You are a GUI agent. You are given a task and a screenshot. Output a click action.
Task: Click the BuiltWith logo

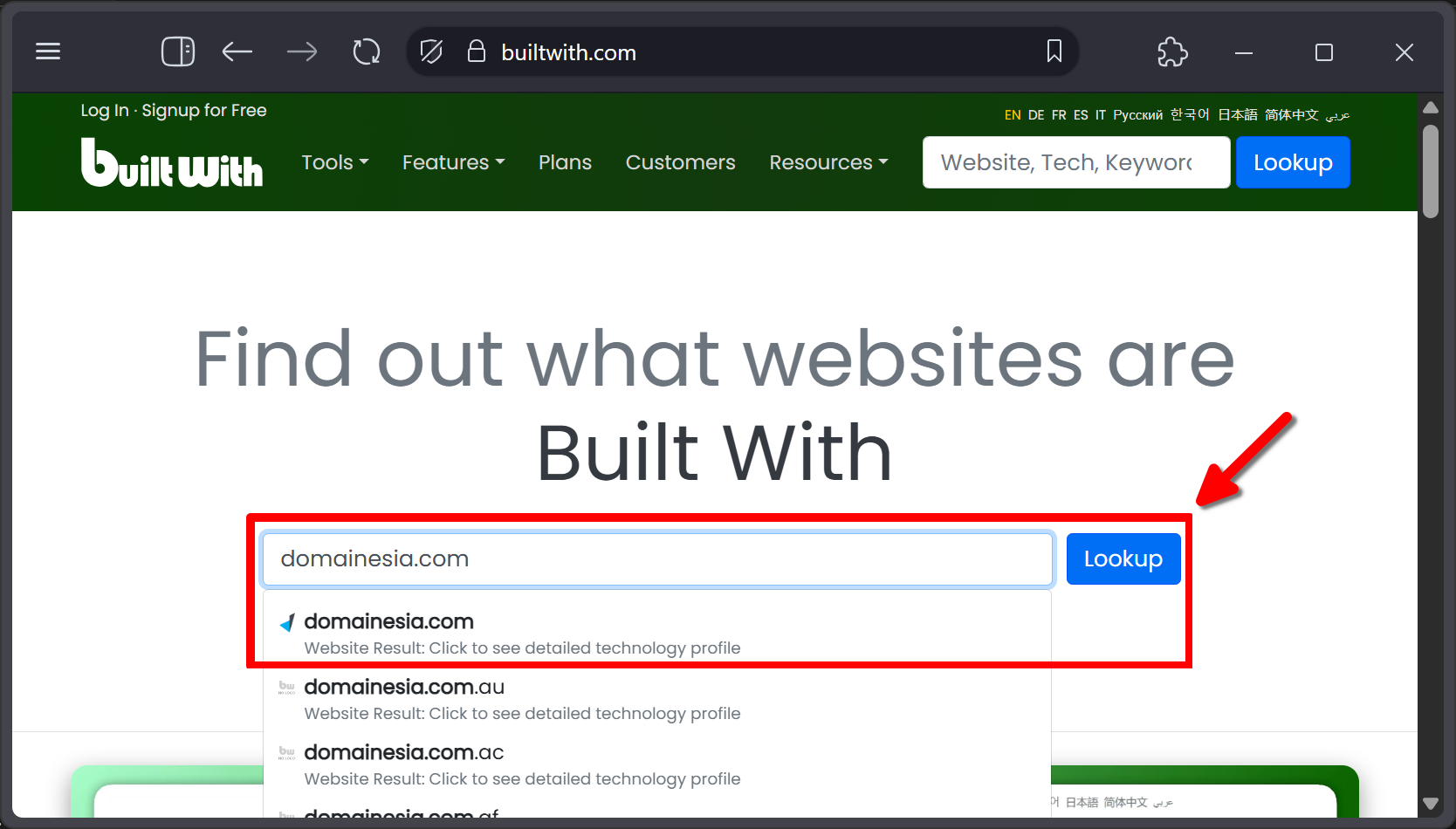tap(172, 162)
